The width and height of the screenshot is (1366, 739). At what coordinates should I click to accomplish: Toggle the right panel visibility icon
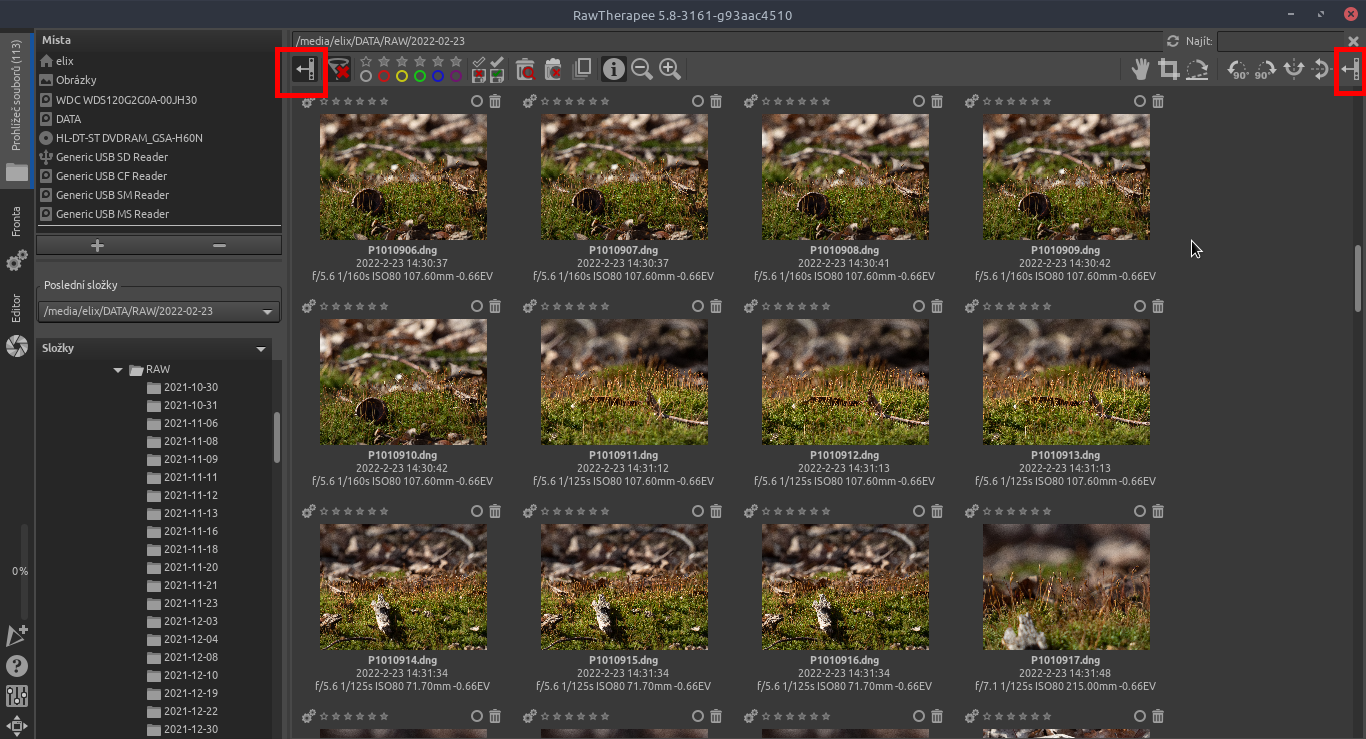(x=1351, y=69)
